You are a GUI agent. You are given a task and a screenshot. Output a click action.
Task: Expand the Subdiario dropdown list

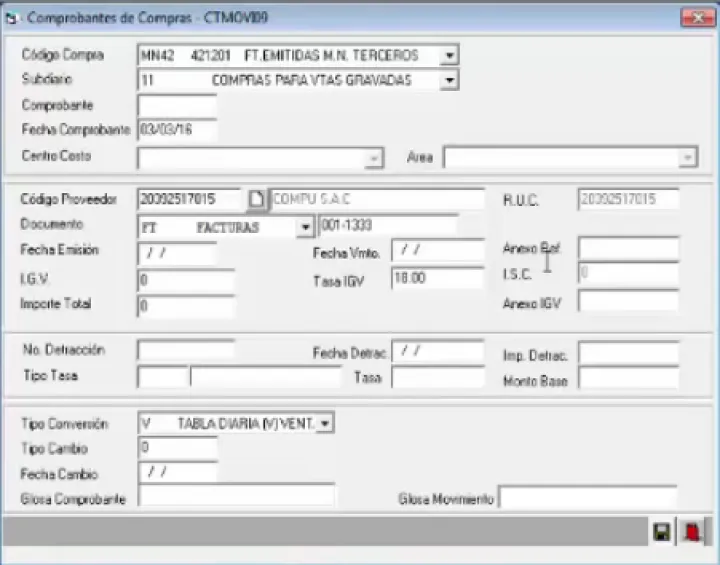pyautogui.click(x=449, y=80)
